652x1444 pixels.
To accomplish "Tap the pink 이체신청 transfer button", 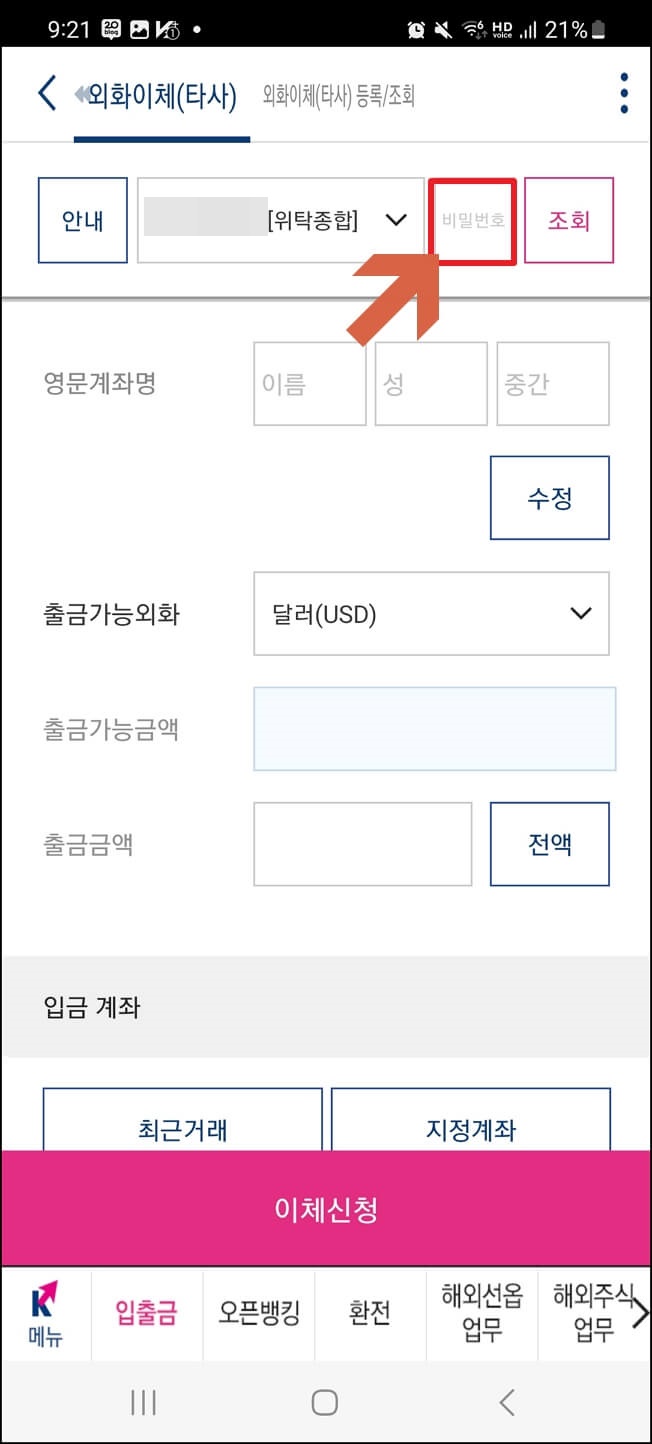I will [x=326, y=1208].
